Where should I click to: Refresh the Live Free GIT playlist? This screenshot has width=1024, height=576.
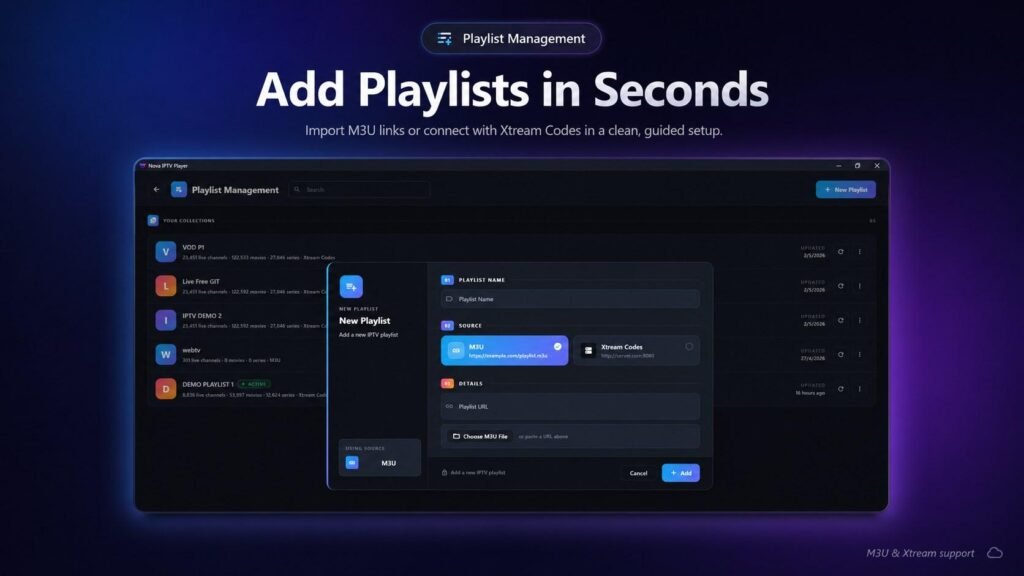coord(840,285)
